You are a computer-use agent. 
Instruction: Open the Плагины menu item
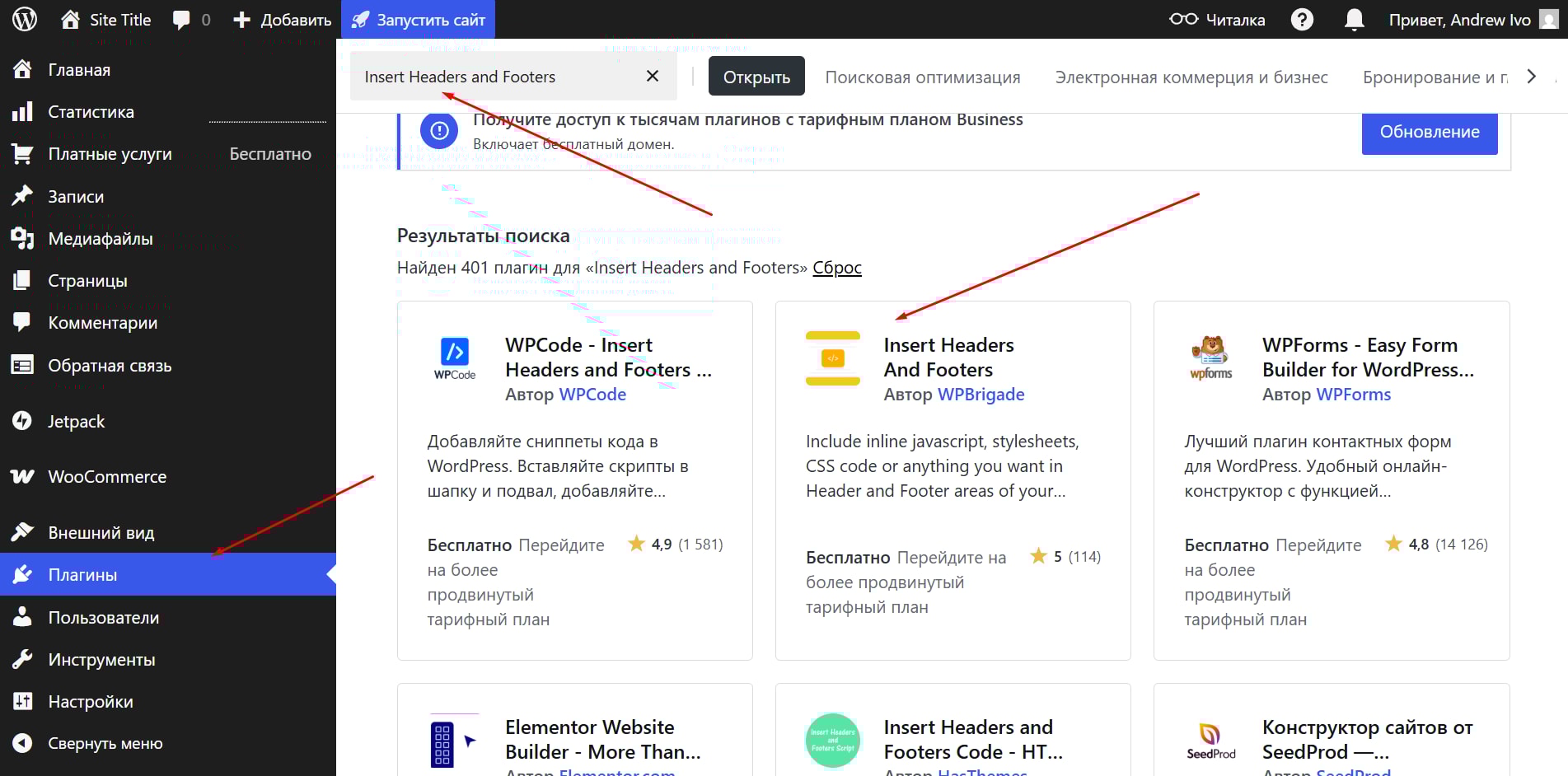click(168, 574)
